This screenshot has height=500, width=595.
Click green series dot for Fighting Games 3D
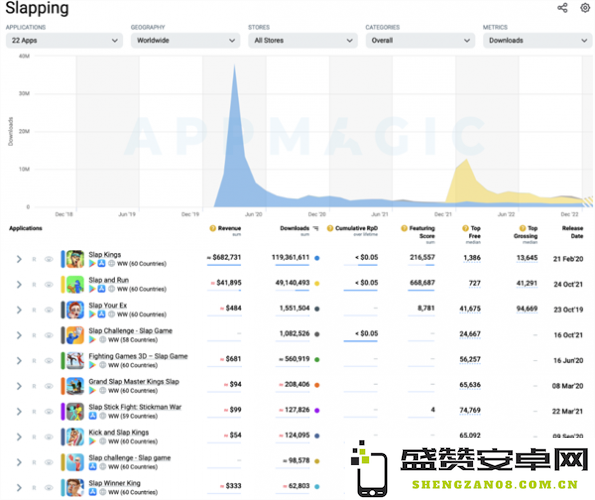pyautogui.click(x=317, y=360)
